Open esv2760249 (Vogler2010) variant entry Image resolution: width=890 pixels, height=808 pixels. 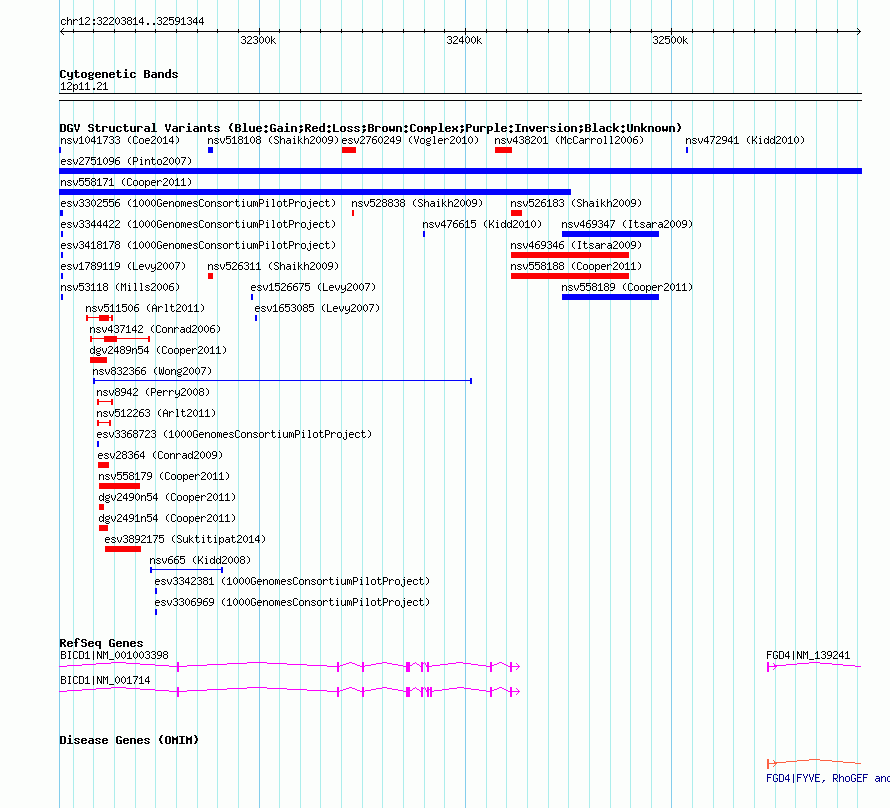coord(410,140)
